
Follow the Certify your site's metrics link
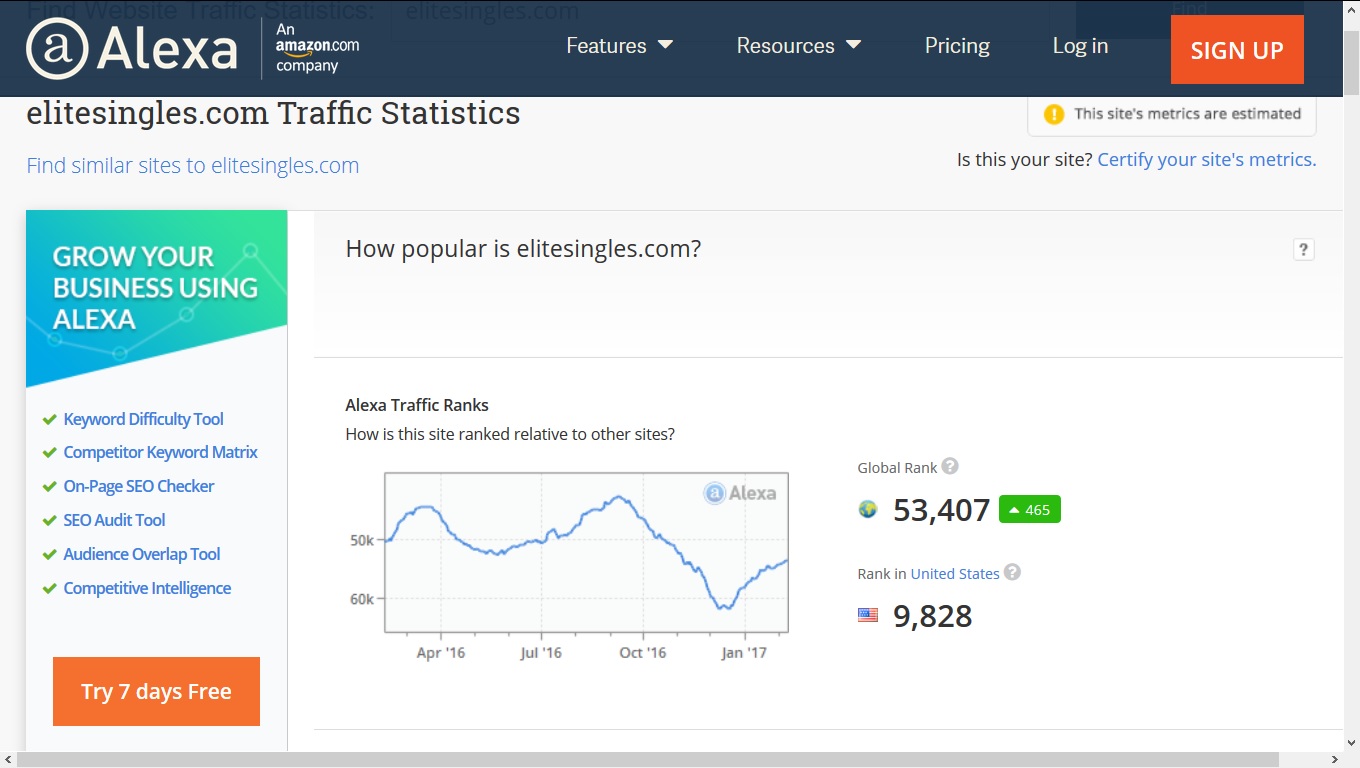click(x=1206, y=160)
